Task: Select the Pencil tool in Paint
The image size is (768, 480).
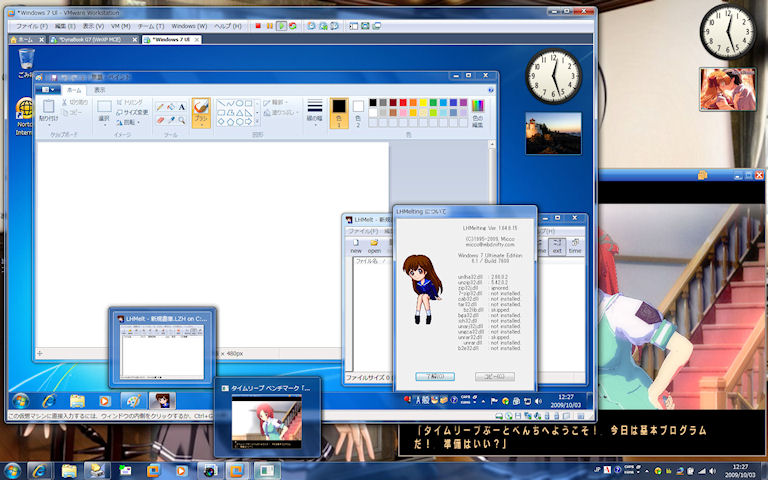Action: click(160, 107)
